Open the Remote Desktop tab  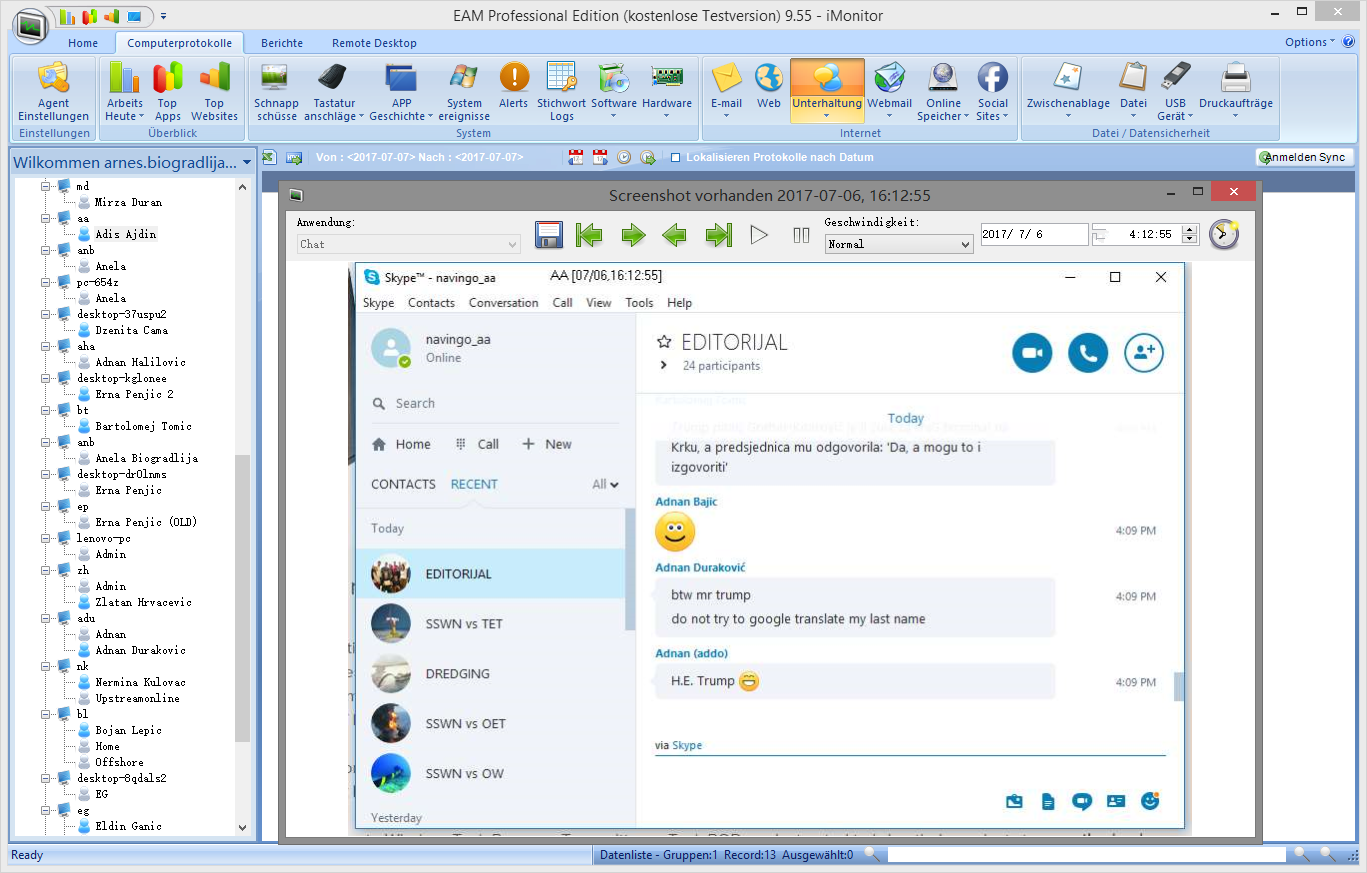click(x=374, y=43)
